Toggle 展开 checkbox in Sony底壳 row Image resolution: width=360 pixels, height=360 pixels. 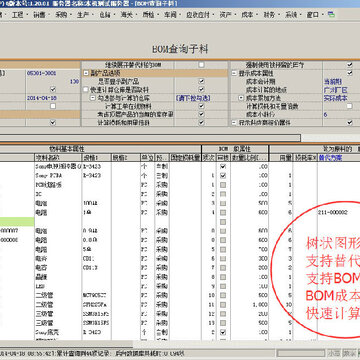pos(223,332)
